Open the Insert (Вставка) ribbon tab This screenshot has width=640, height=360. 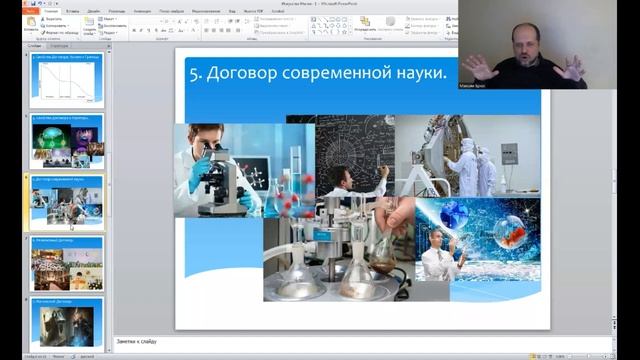pos(72,11)
